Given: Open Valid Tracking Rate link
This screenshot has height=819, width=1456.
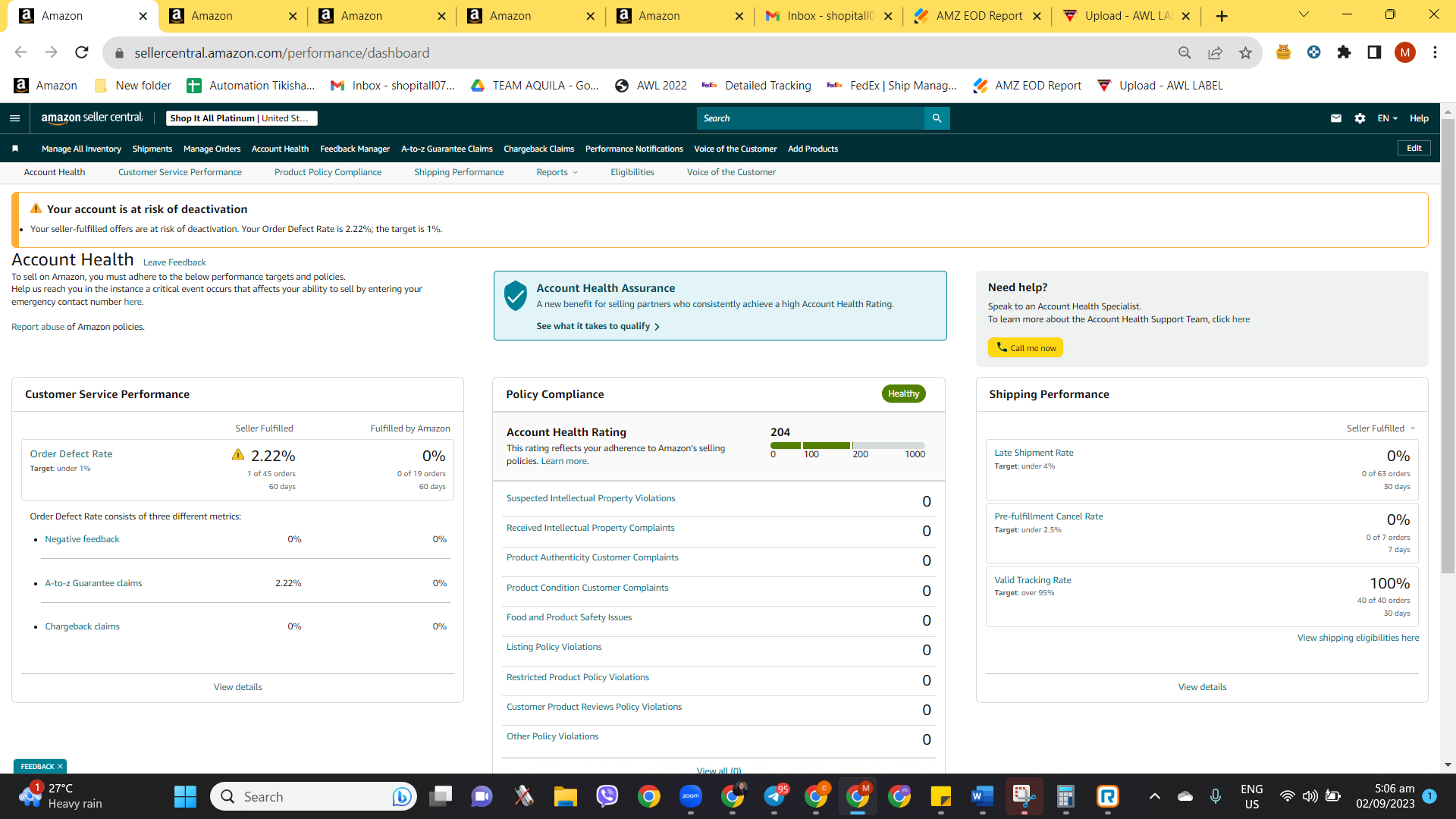Looking at the screenshot, I should point(1033,580).
